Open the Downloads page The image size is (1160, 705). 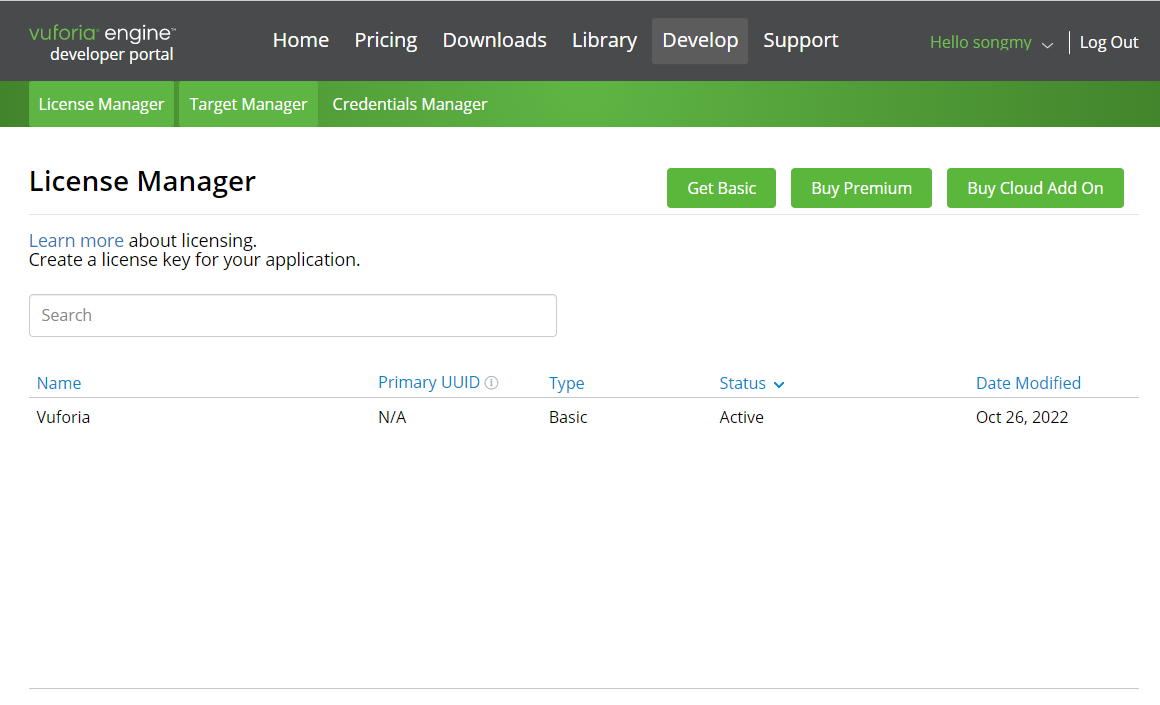[x=494, y=41]
